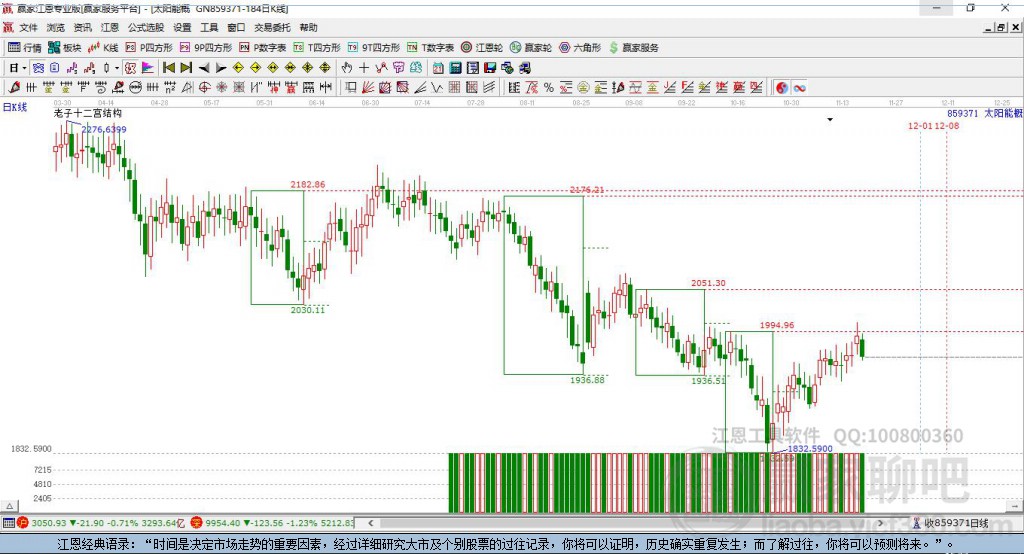Open the P四方形 tool
1024x554 pixels.
(149, 48)
